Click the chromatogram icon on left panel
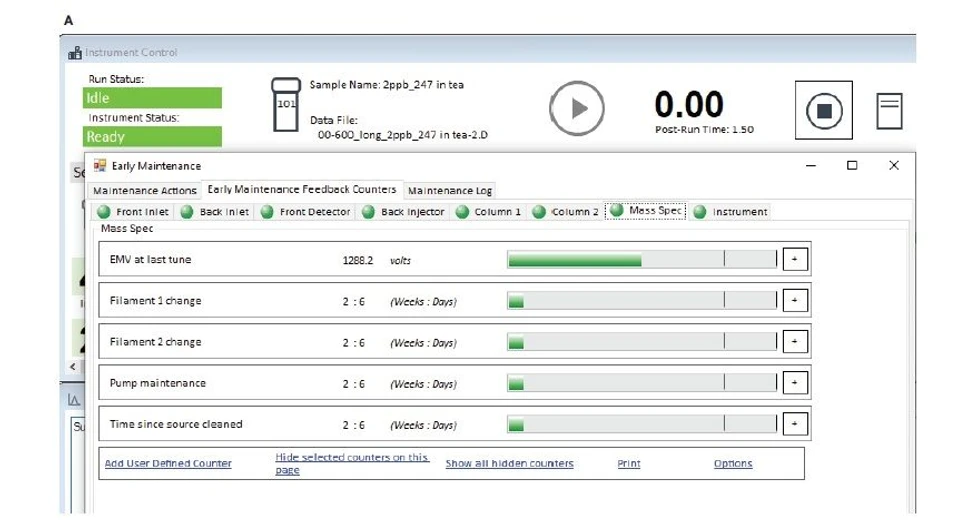 pyautogui.click(x=74, y=400)
